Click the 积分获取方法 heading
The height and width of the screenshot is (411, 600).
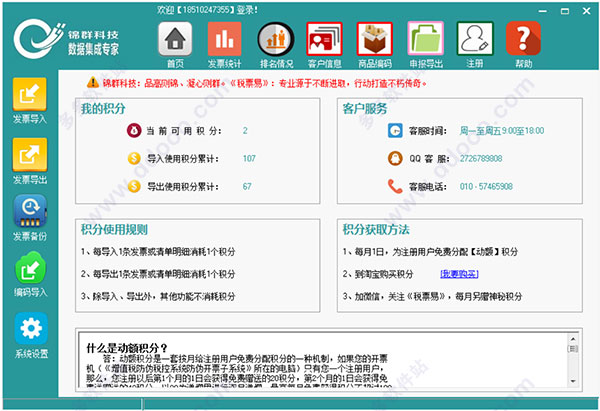[376, 230]
